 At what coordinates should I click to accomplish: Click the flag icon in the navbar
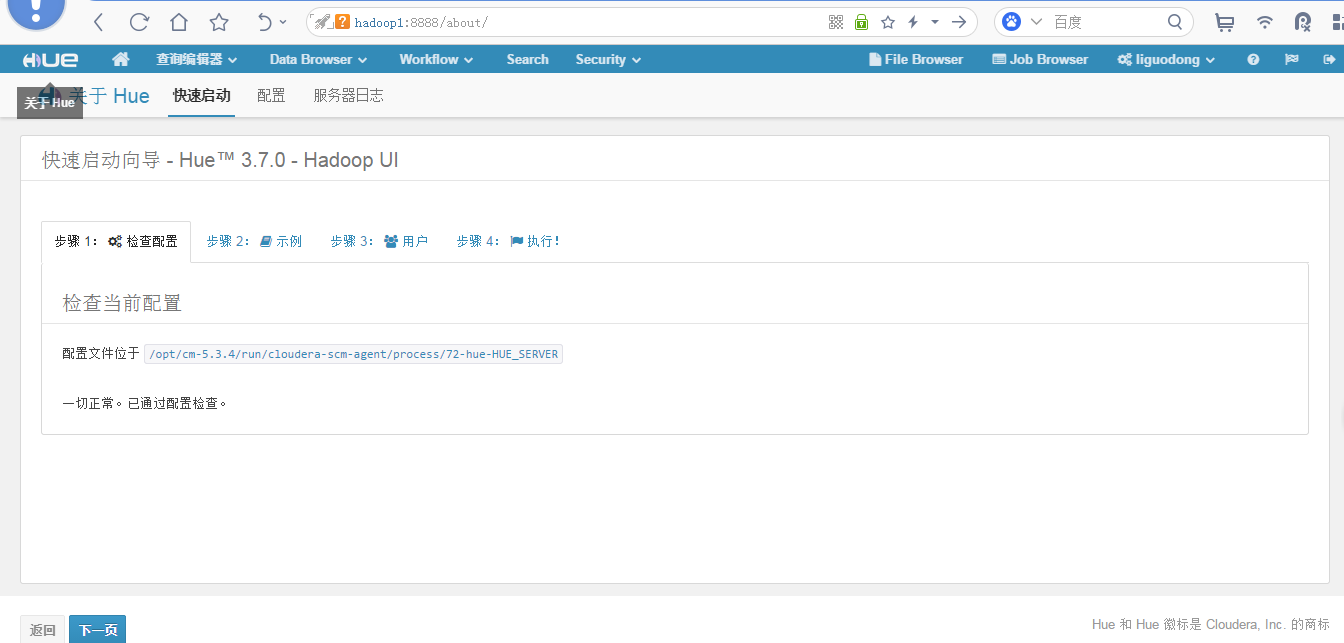click(1291, 60)
